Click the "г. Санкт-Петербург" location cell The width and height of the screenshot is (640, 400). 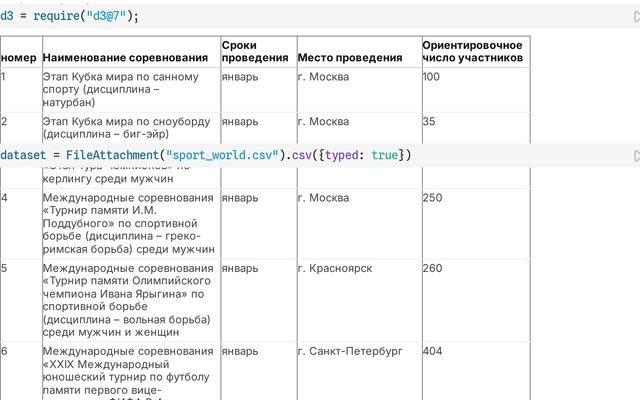350,352
